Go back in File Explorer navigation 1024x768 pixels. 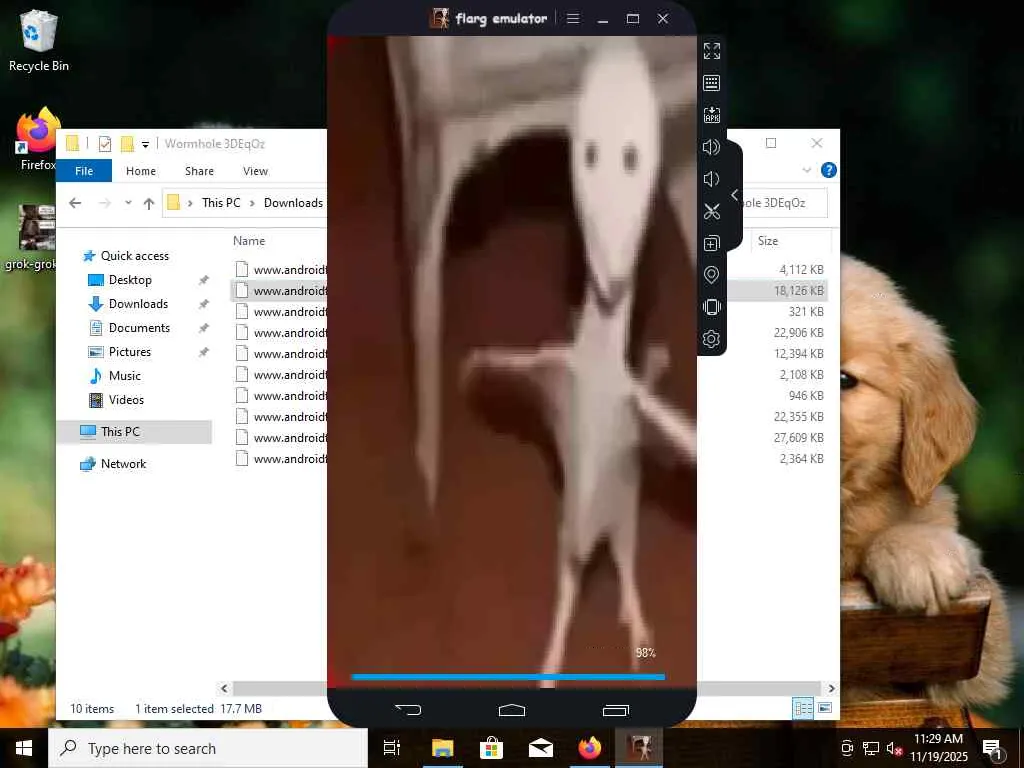(x=75, y=203)
